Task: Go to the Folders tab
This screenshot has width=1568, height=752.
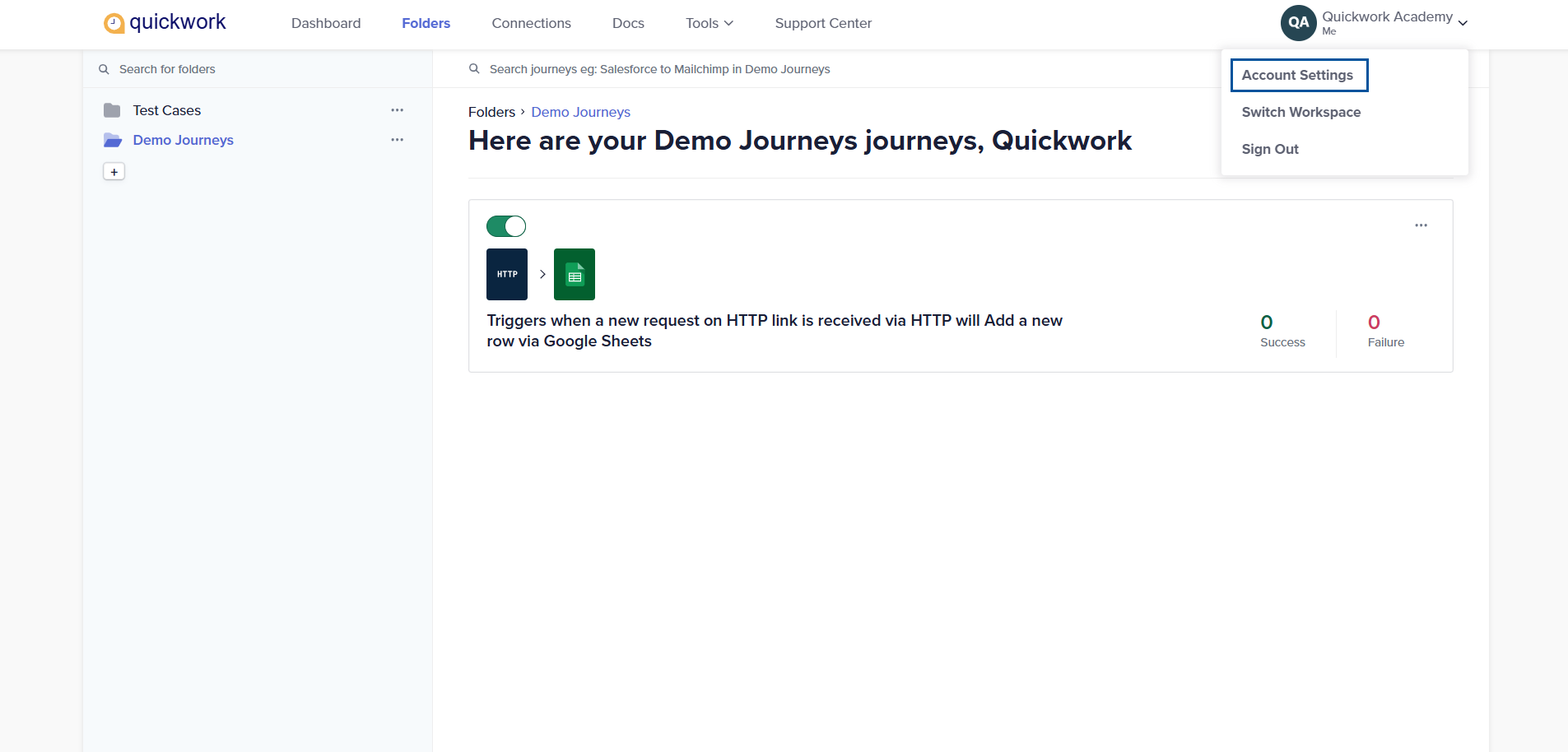Action: coord(426,23)
